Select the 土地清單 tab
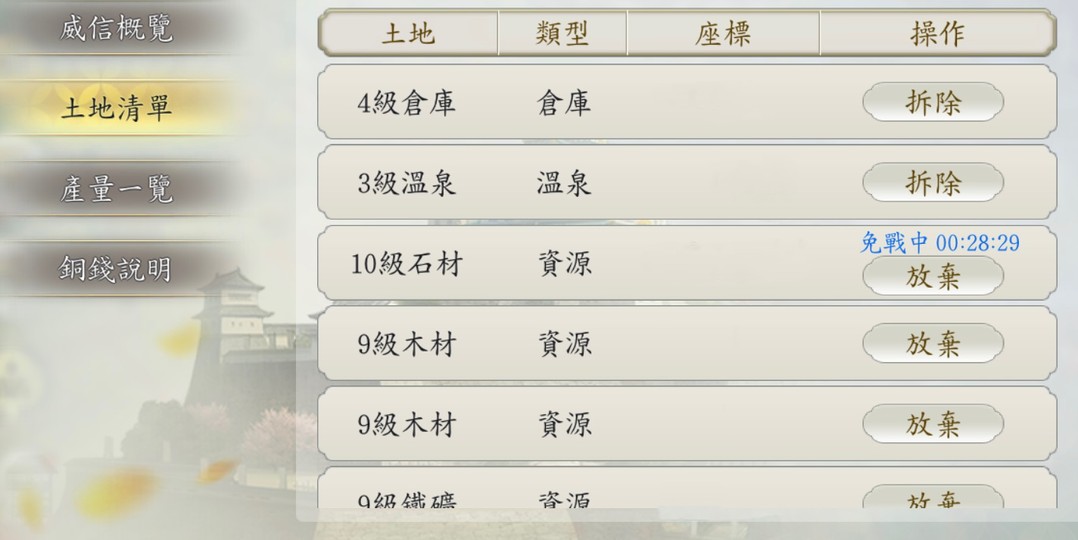 coord(116,108)
